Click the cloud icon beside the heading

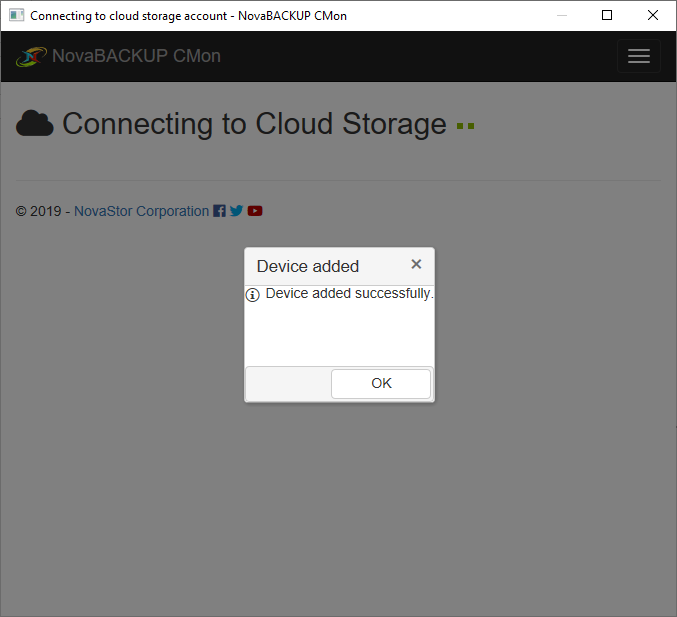[x=35, y=123]
